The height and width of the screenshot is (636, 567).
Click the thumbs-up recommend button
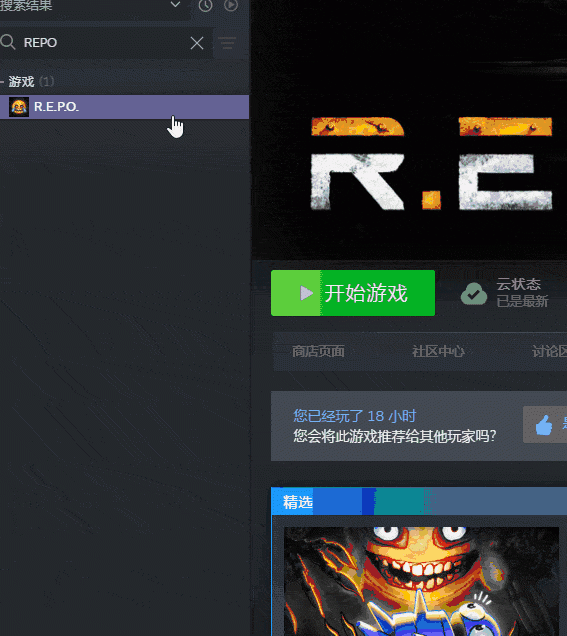[x=545, y=425]
